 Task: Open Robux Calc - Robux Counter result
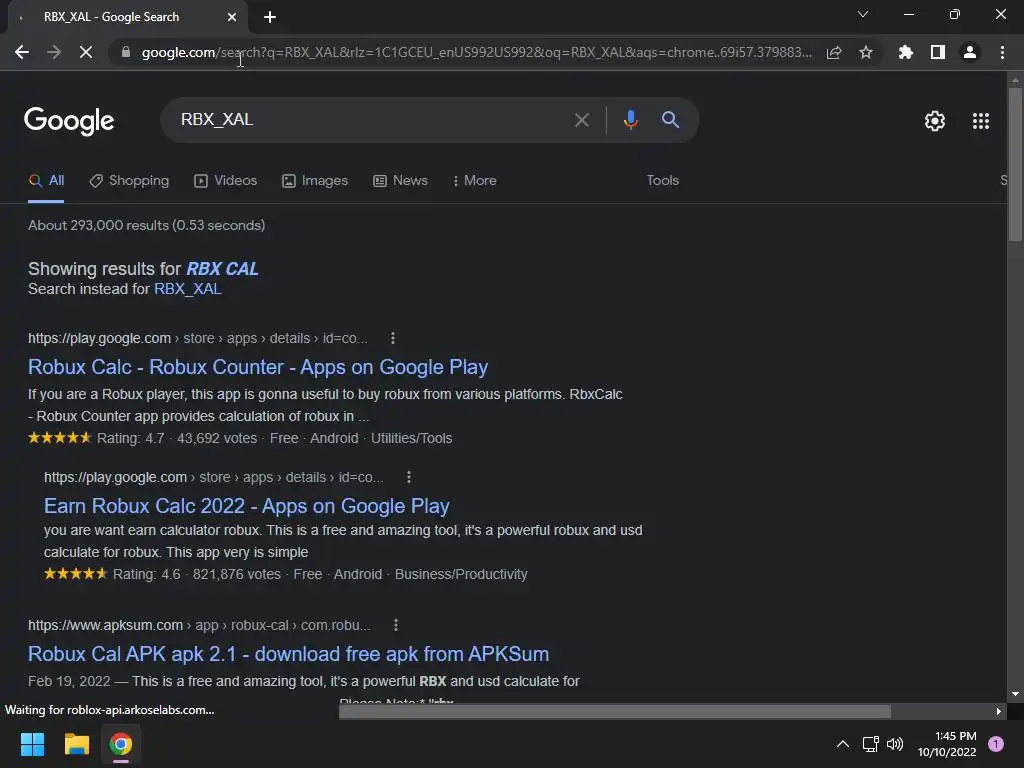[x=258, y=367]
